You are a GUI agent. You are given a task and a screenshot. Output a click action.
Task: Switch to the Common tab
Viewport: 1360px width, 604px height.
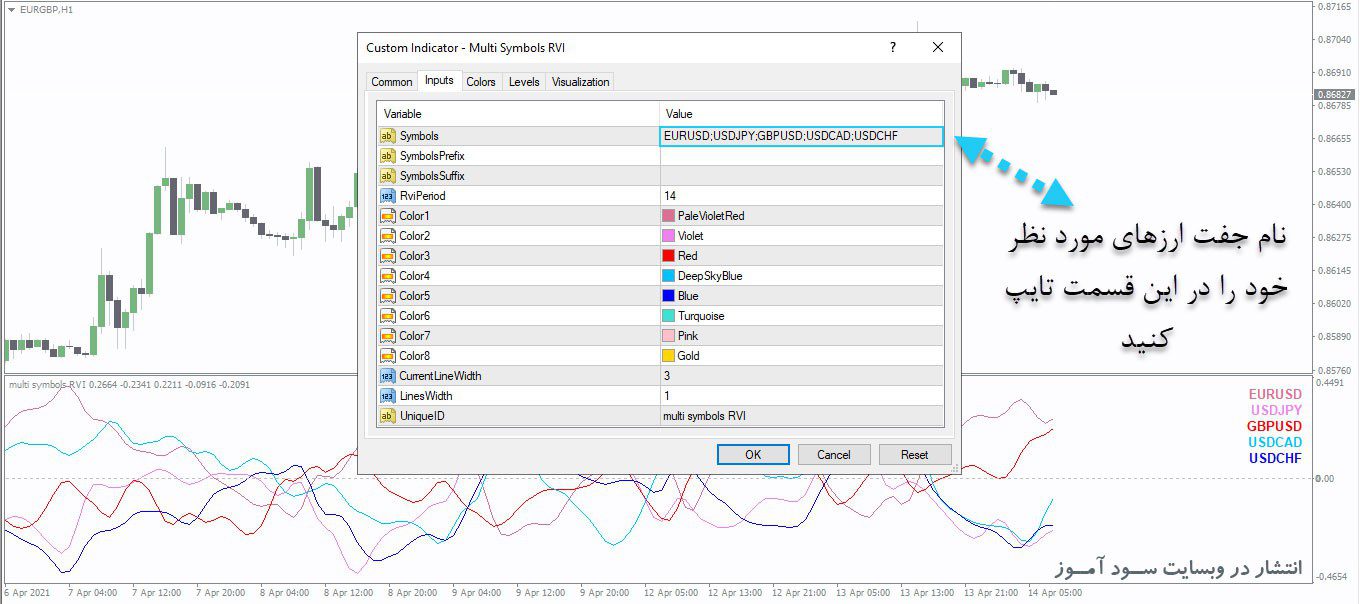(x=391, y=82)
